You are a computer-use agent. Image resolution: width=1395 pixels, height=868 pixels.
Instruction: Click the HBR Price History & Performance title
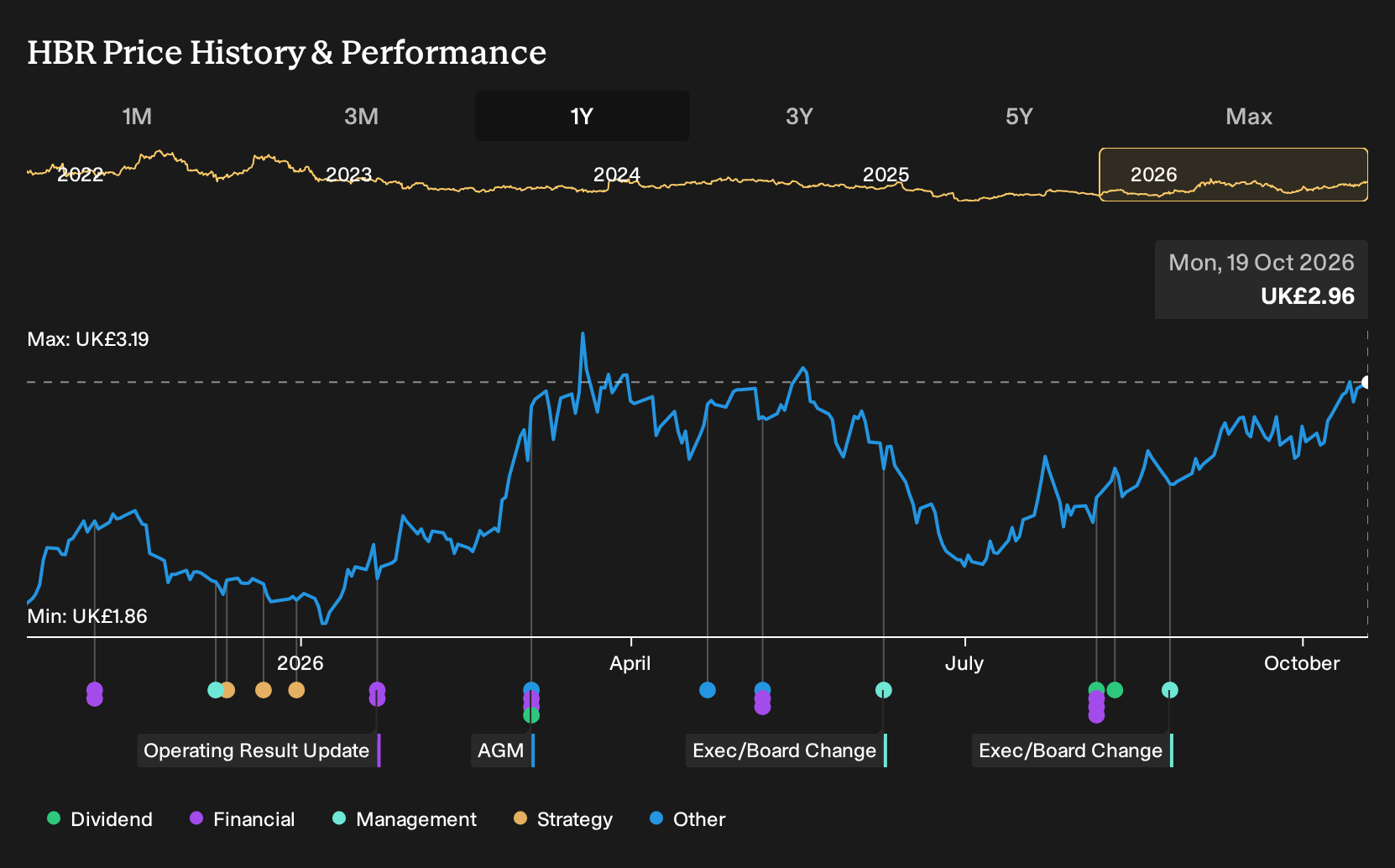tap(287, 52)
